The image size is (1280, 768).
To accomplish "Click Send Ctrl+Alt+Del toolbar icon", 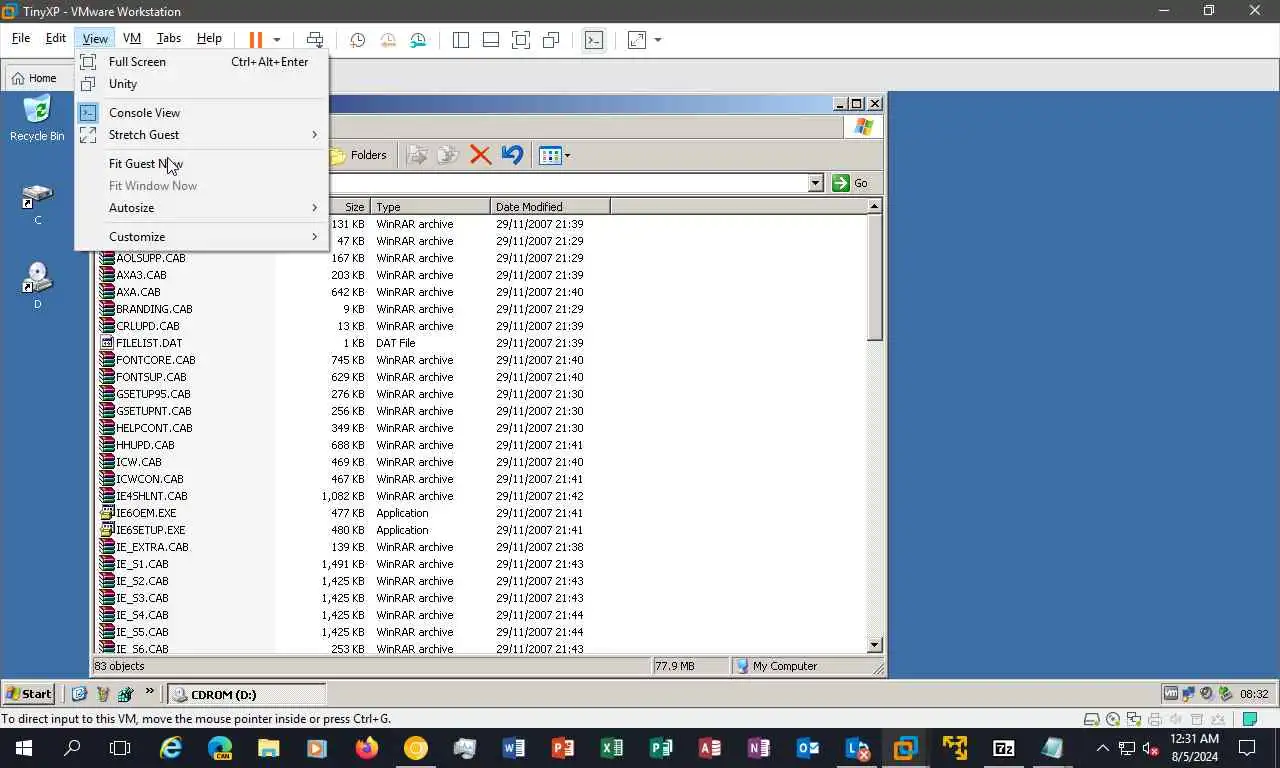I will pyautogui.click(x=315, y=40).
